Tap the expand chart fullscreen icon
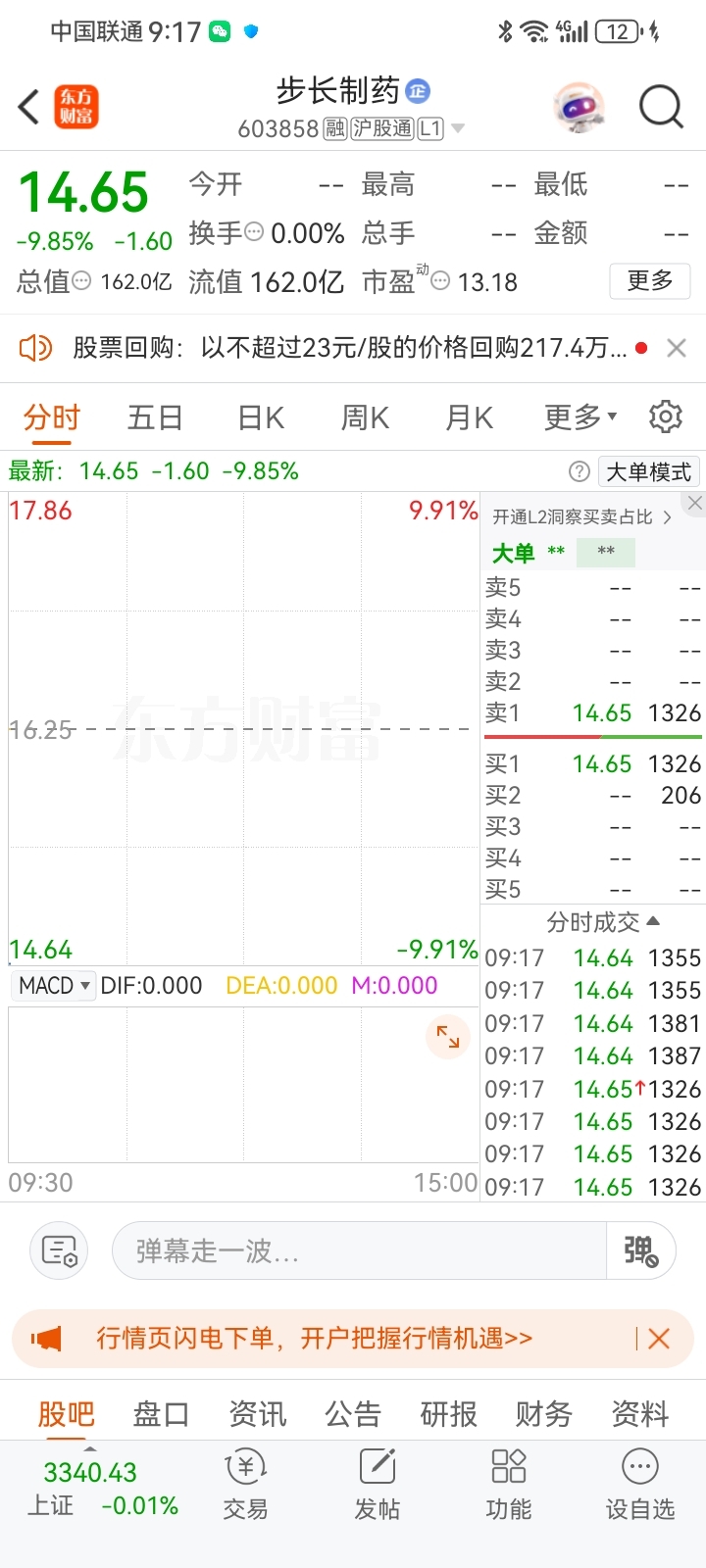The height and width of the screenshot is (1568, 706). pos(448,1037)
